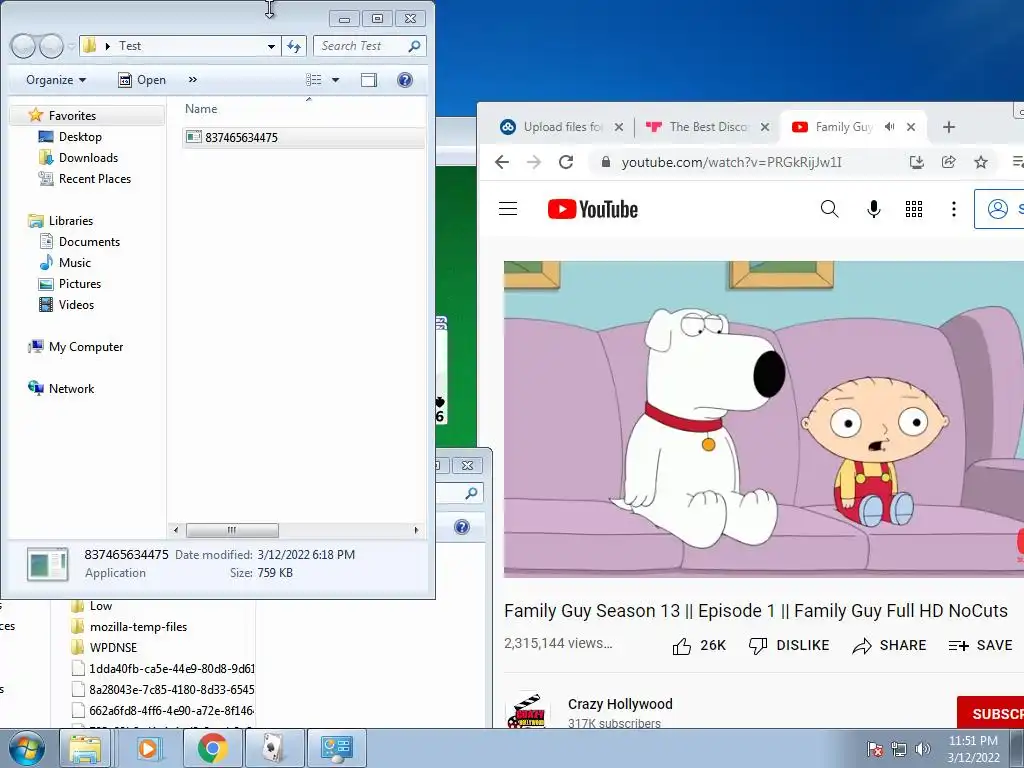Click the DISLIKE button
Image resolution: width=1024 pixels, height=768 pixels.
(x=789, y=645)
